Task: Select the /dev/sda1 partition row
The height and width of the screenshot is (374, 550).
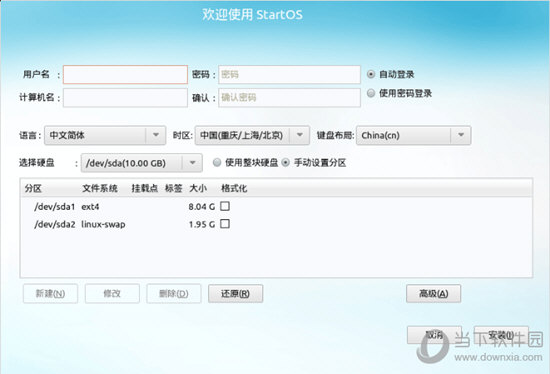Action: point(276,206)
